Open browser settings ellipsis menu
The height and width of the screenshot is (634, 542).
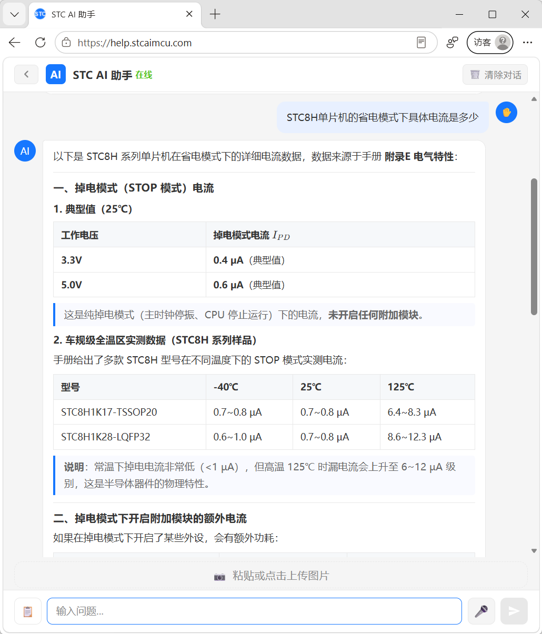click(527, 42)
